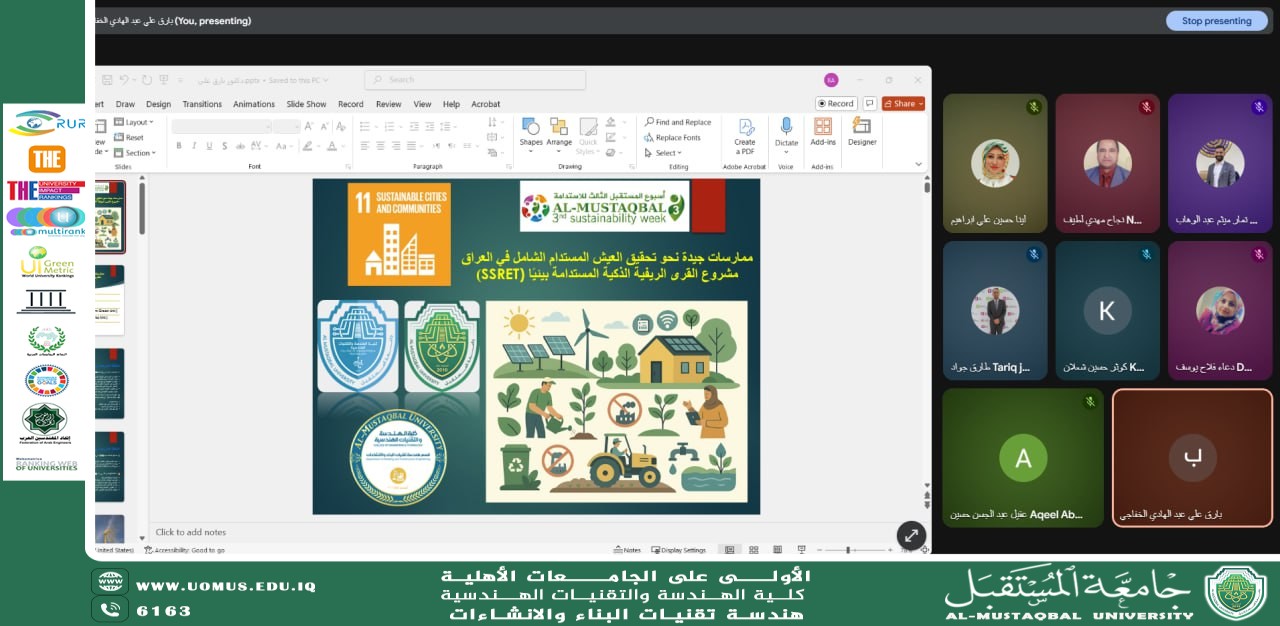Open the Shapes gallery
The width and height of the screenshot is (1280, 626).
[531, 130]
